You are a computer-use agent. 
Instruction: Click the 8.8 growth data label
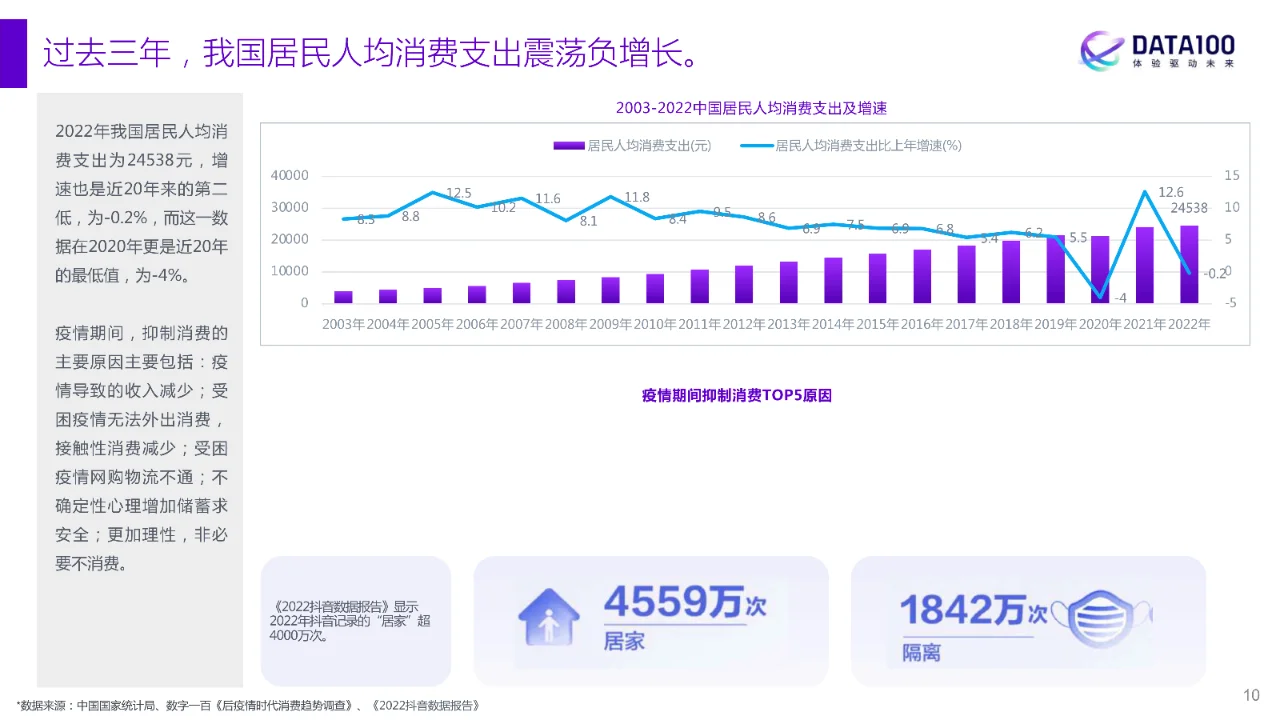(x=411, y=216)
